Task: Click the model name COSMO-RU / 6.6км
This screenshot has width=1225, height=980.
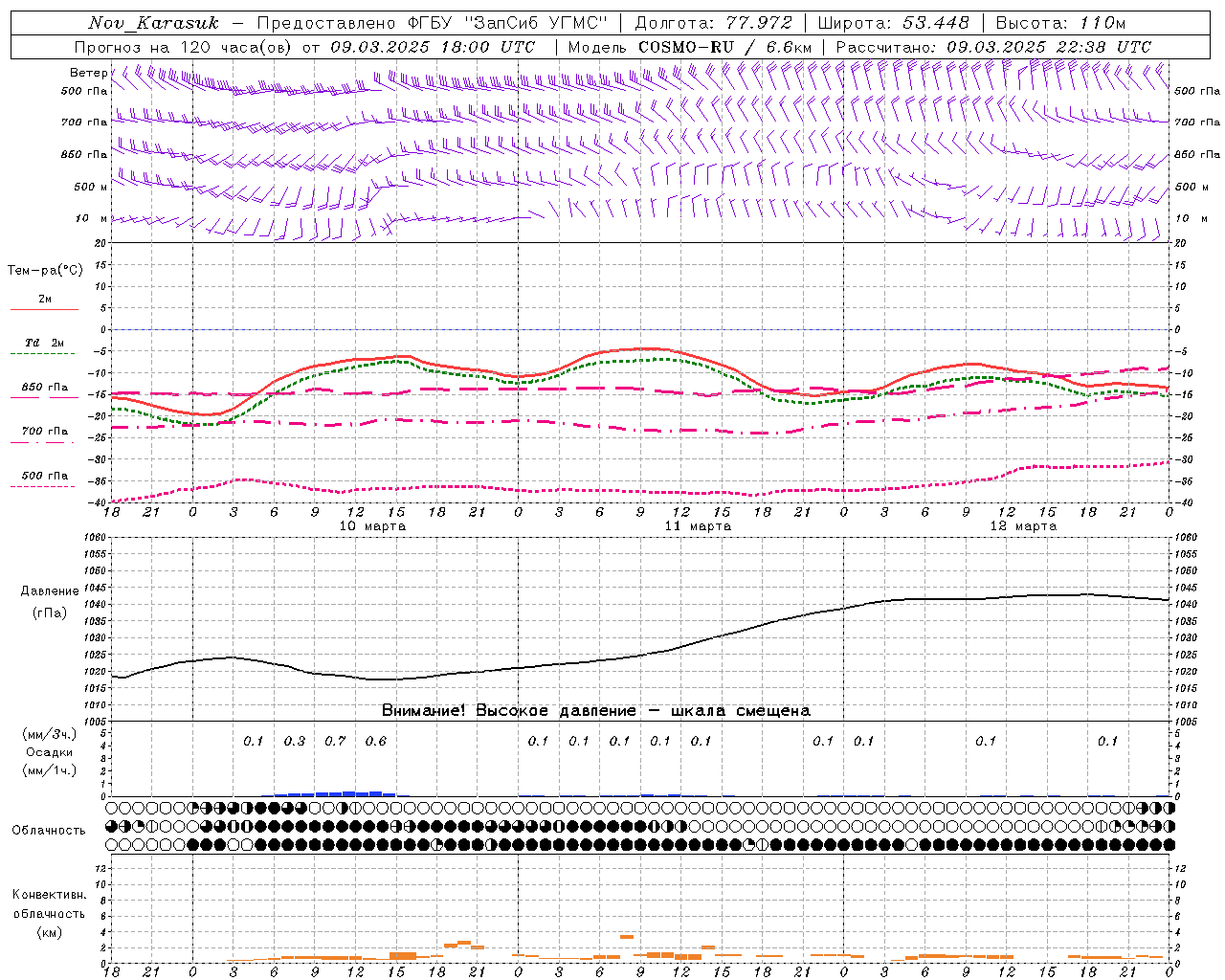Action: click(x=724, y=47)
